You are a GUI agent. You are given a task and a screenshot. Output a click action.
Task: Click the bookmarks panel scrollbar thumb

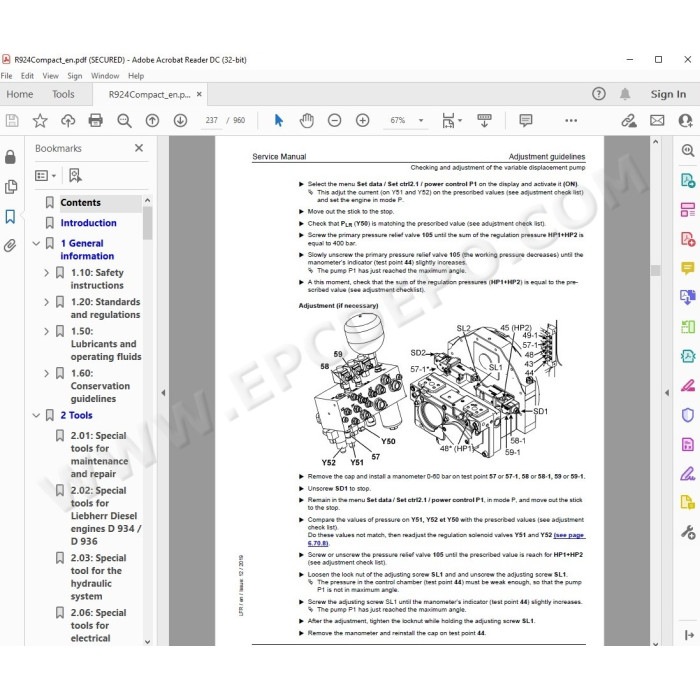(147, 223)
